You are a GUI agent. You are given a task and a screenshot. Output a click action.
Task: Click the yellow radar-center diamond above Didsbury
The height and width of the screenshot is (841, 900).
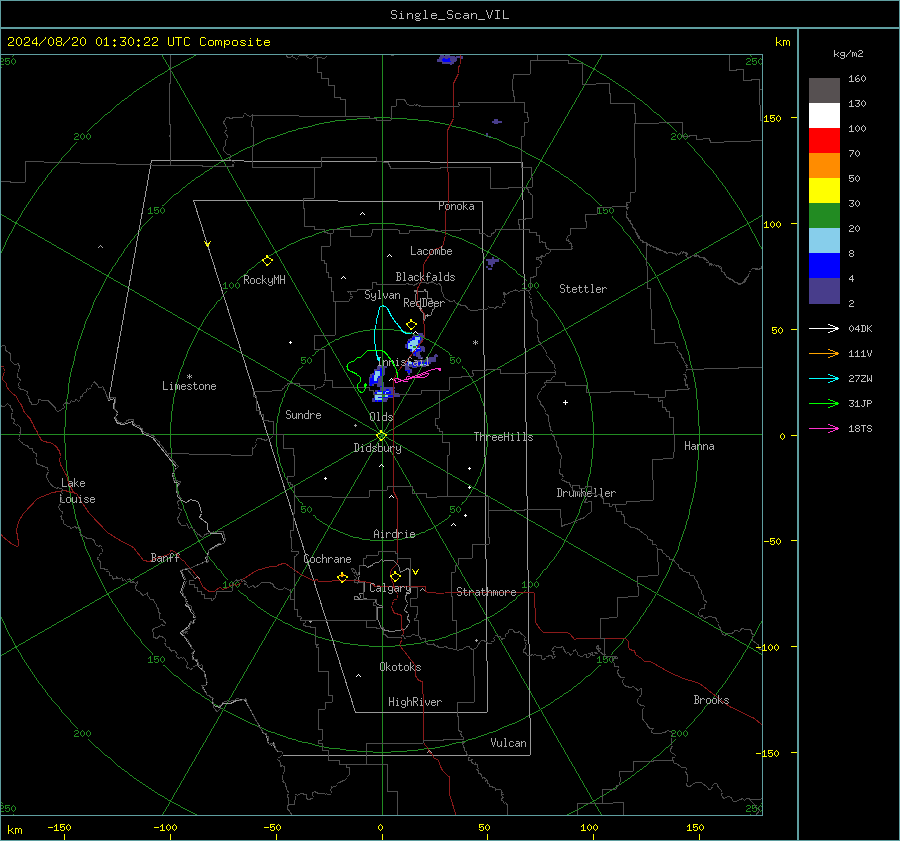381,436
